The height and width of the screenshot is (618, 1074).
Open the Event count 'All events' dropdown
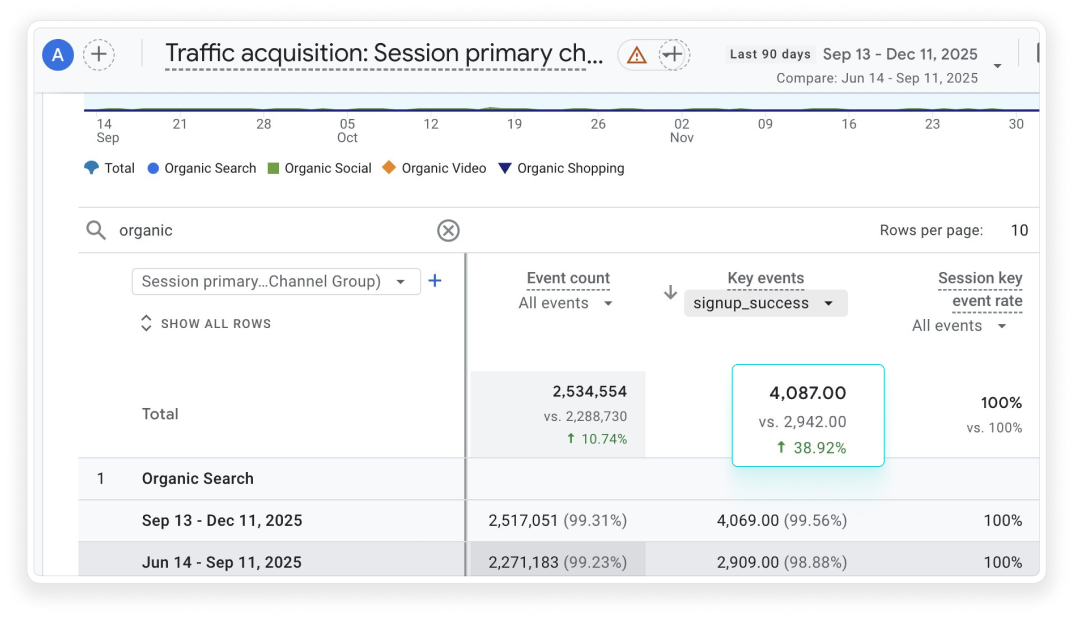pyautogui.click(x=566, y=303)
